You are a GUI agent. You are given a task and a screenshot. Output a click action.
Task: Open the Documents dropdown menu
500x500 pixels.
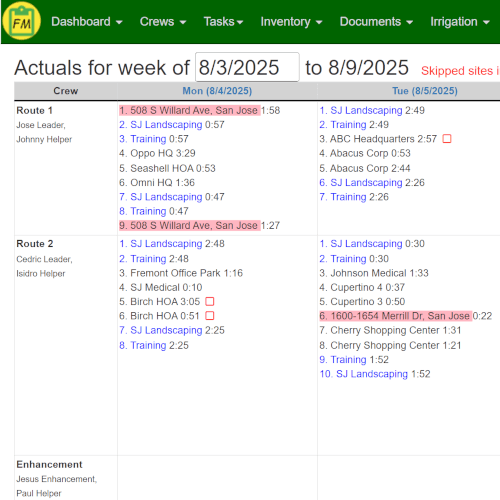376,22
